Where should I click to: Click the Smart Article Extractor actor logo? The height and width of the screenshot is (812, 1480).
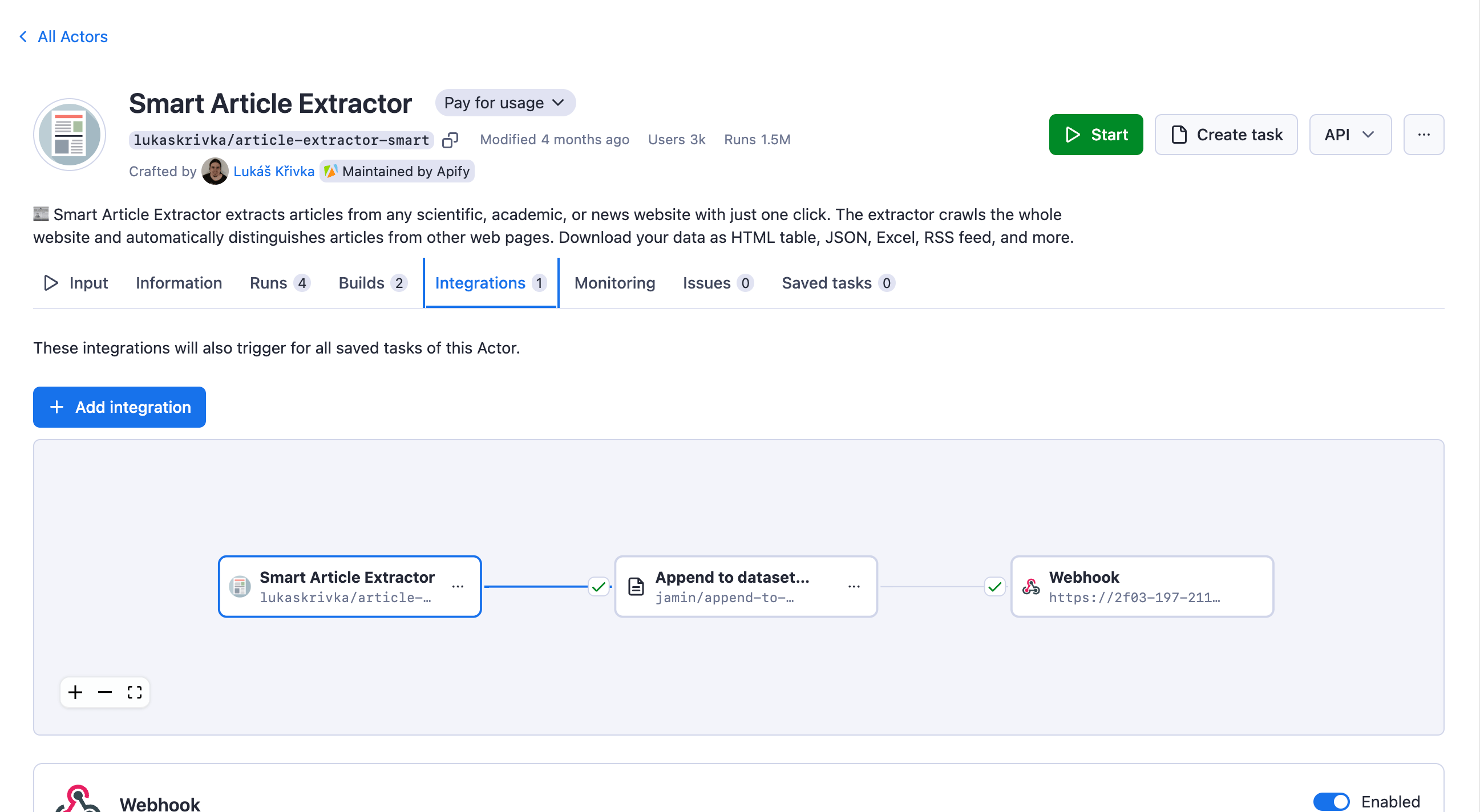[x=70, y=135]
